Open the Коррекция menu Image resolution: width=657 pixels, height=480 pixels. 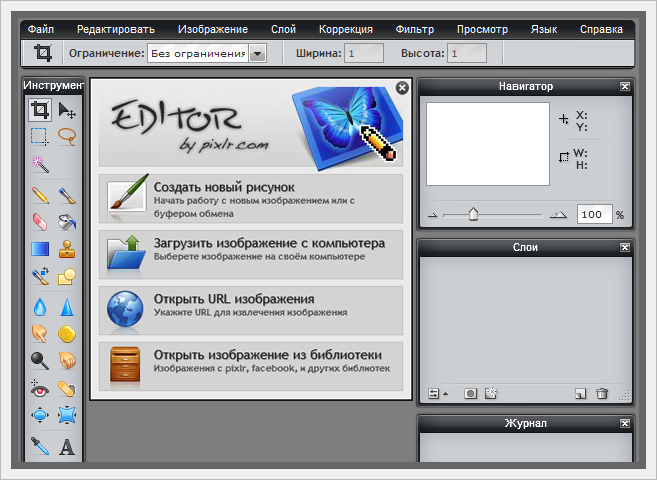(x=346, y=29)
